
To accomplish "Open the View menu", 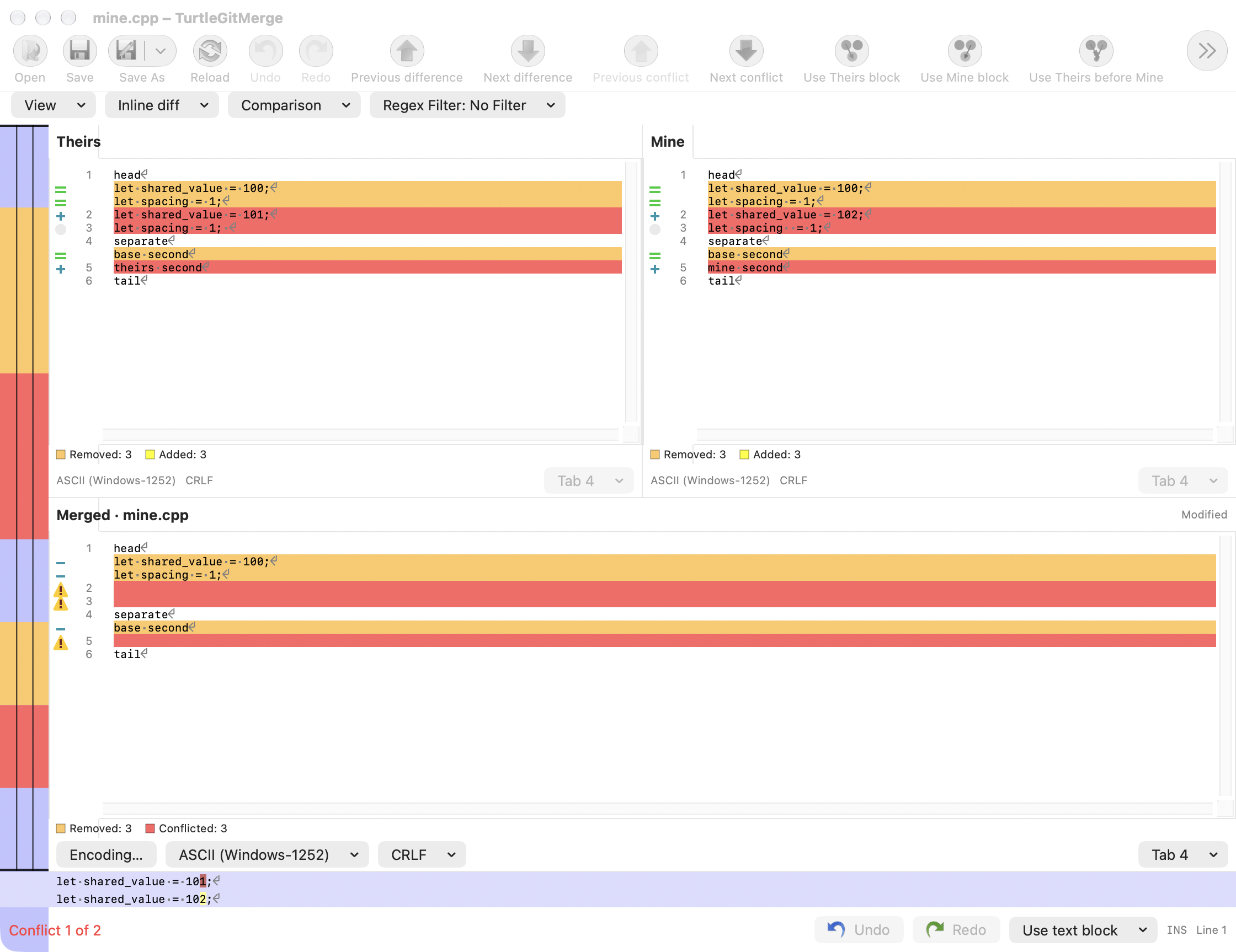I will click(54, 105).
